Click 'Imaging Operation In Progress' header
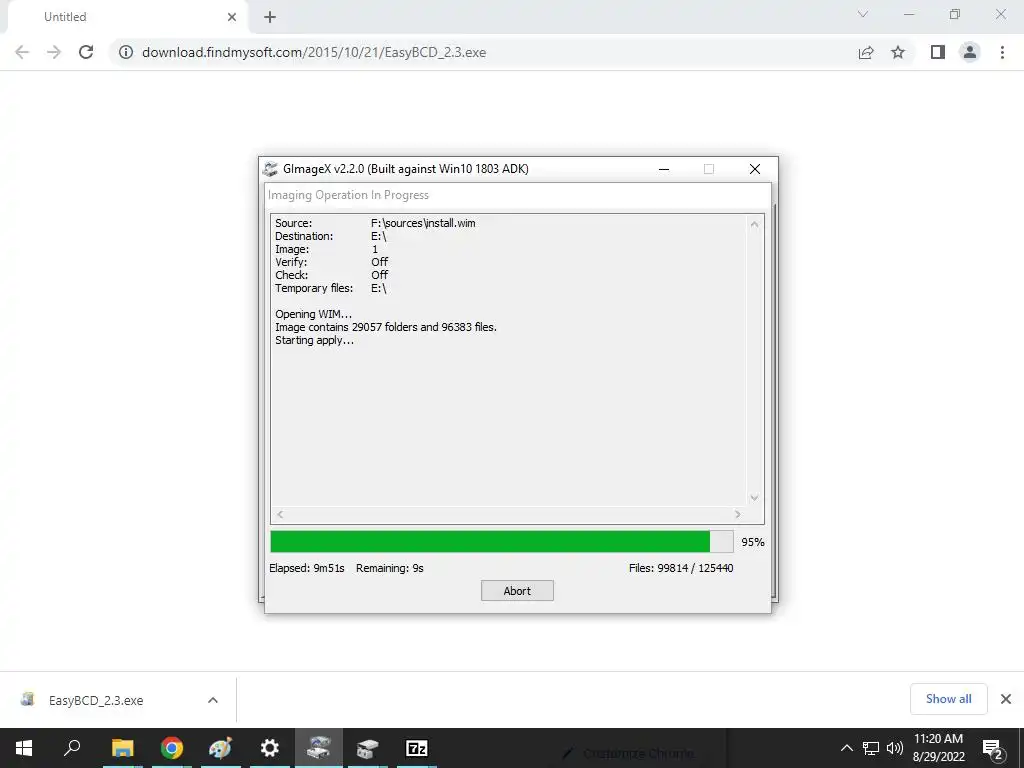 pos(348,195)
